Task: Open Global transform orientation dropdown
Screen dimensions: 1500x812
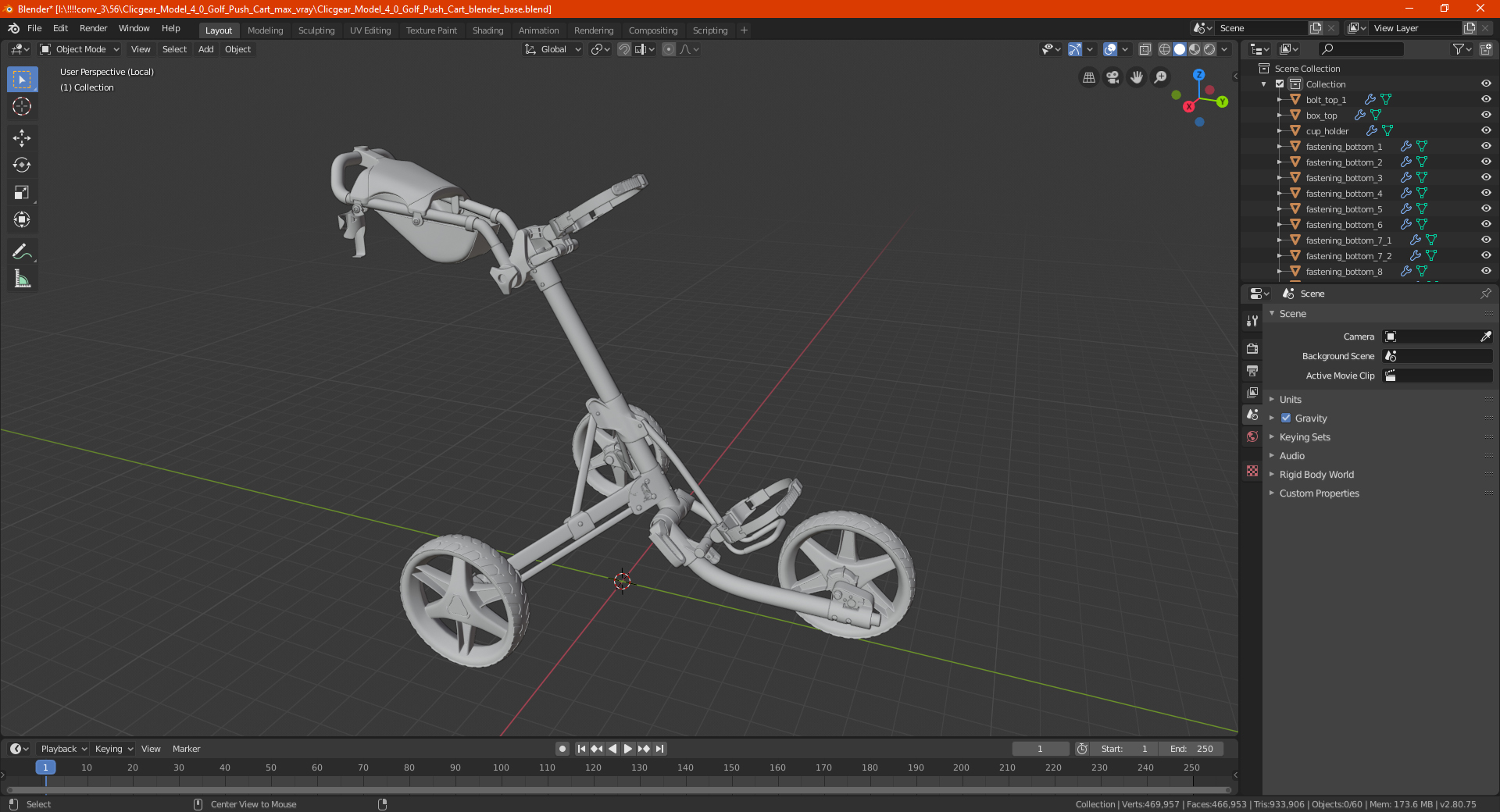Action: (x=553, y=49)
